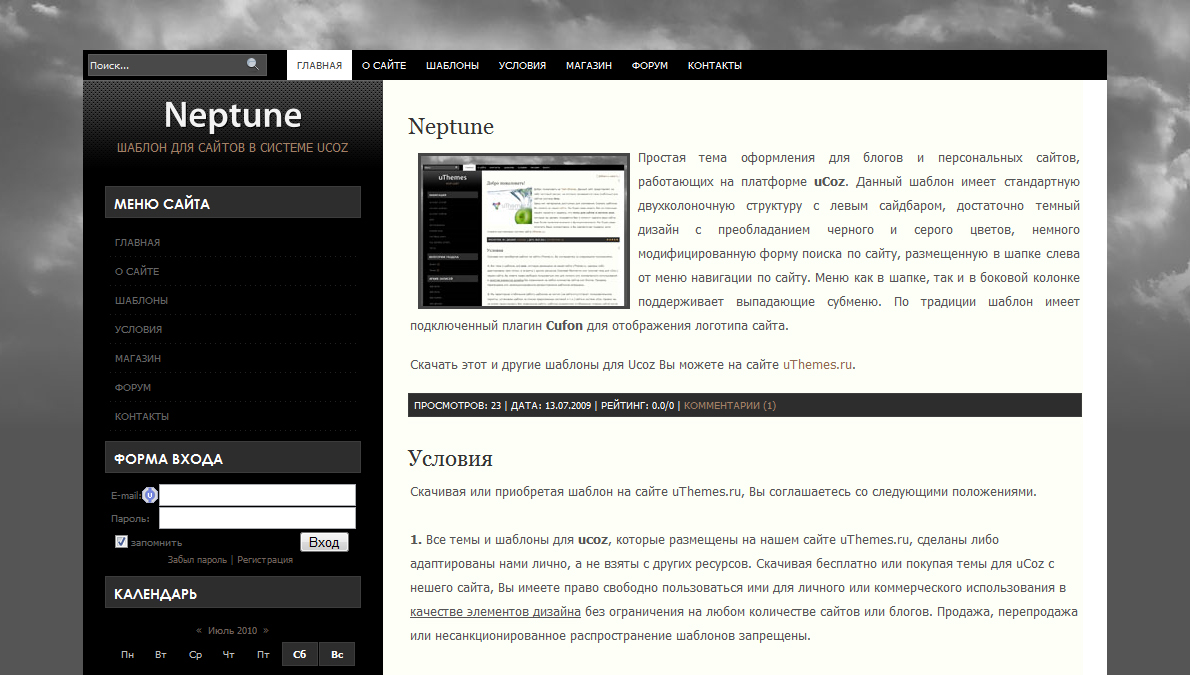
Task: Click the Вход login button
Action: click(324, 542)
